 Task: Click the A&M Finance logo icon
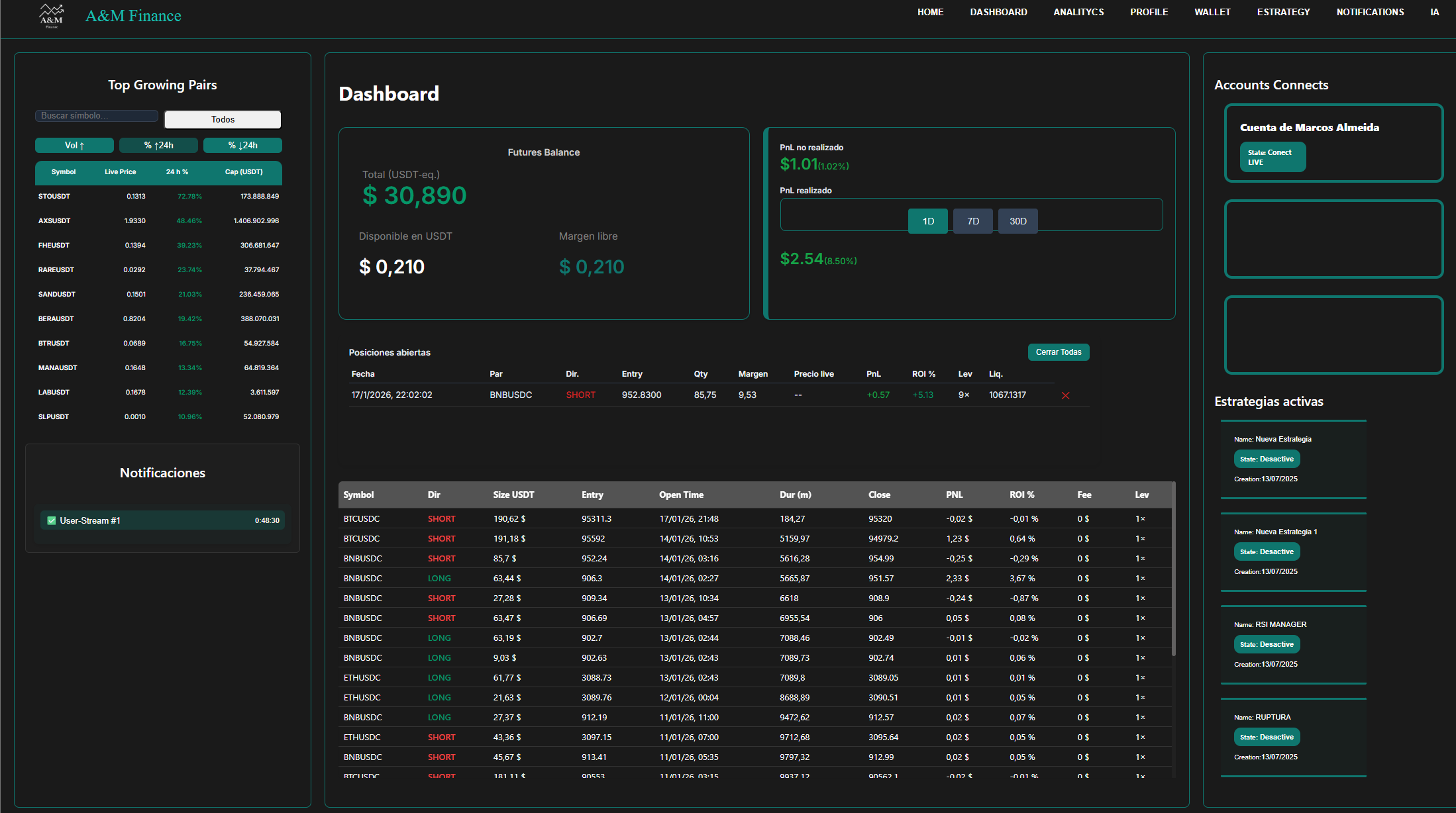[51, 16]
